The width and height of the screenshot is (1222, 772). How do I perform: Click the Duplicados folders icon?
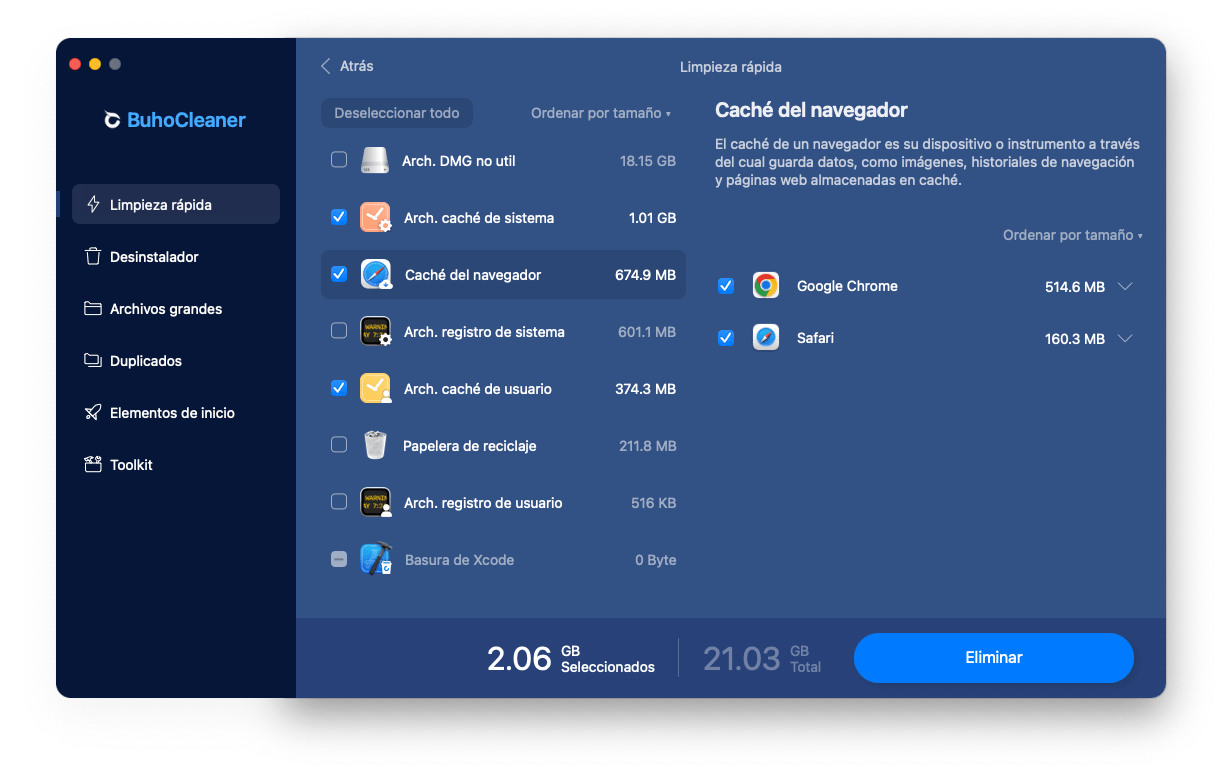coord(93,361)
